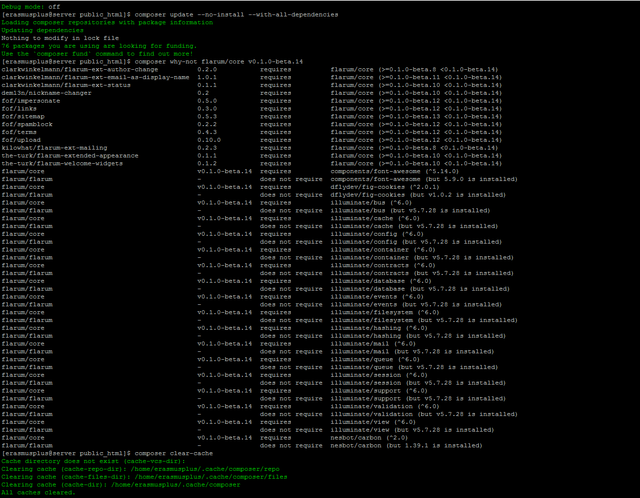Click 'clarkwinkelmann/flarum-ext-status' package name
The height and width of the screenshot is (498, 640).
(66, 85)
